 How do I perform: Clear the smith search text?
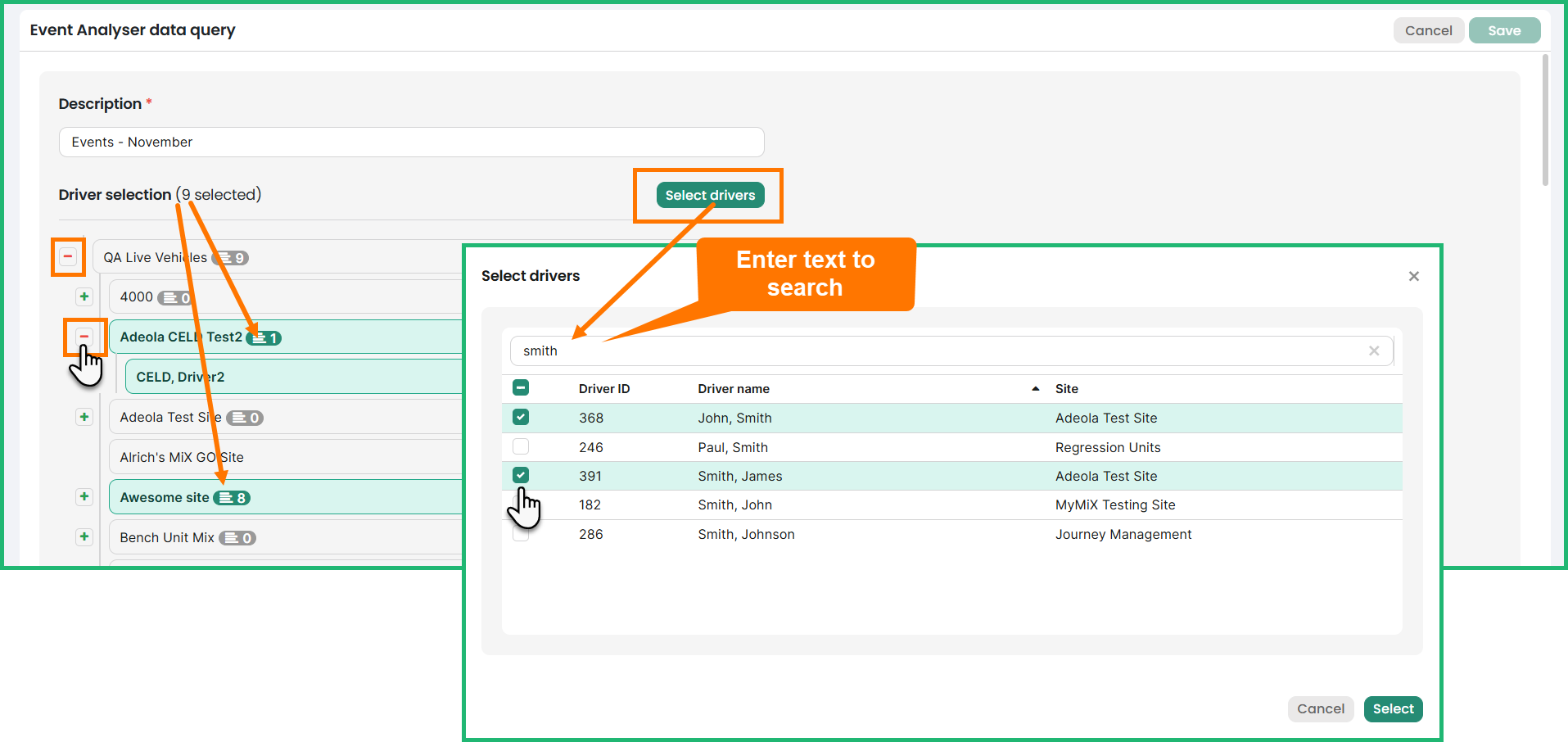1374,351
